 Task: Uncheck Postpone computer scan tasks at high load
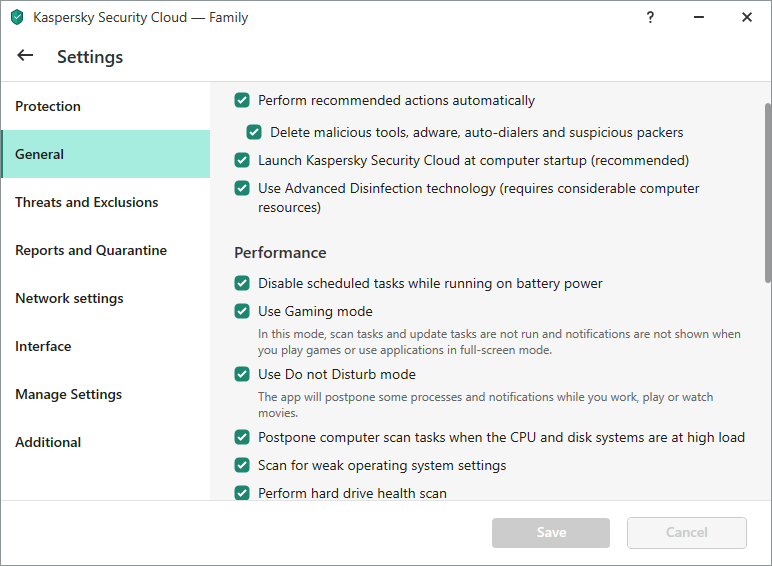242,438
